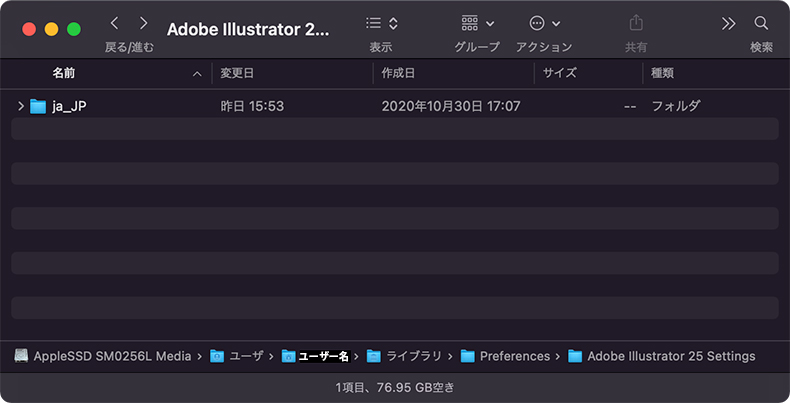Viewport: 790px width, 403px height.
Task: Click the status text 1項目、76.95 GB空き
Action: click(x=395, y=387)
